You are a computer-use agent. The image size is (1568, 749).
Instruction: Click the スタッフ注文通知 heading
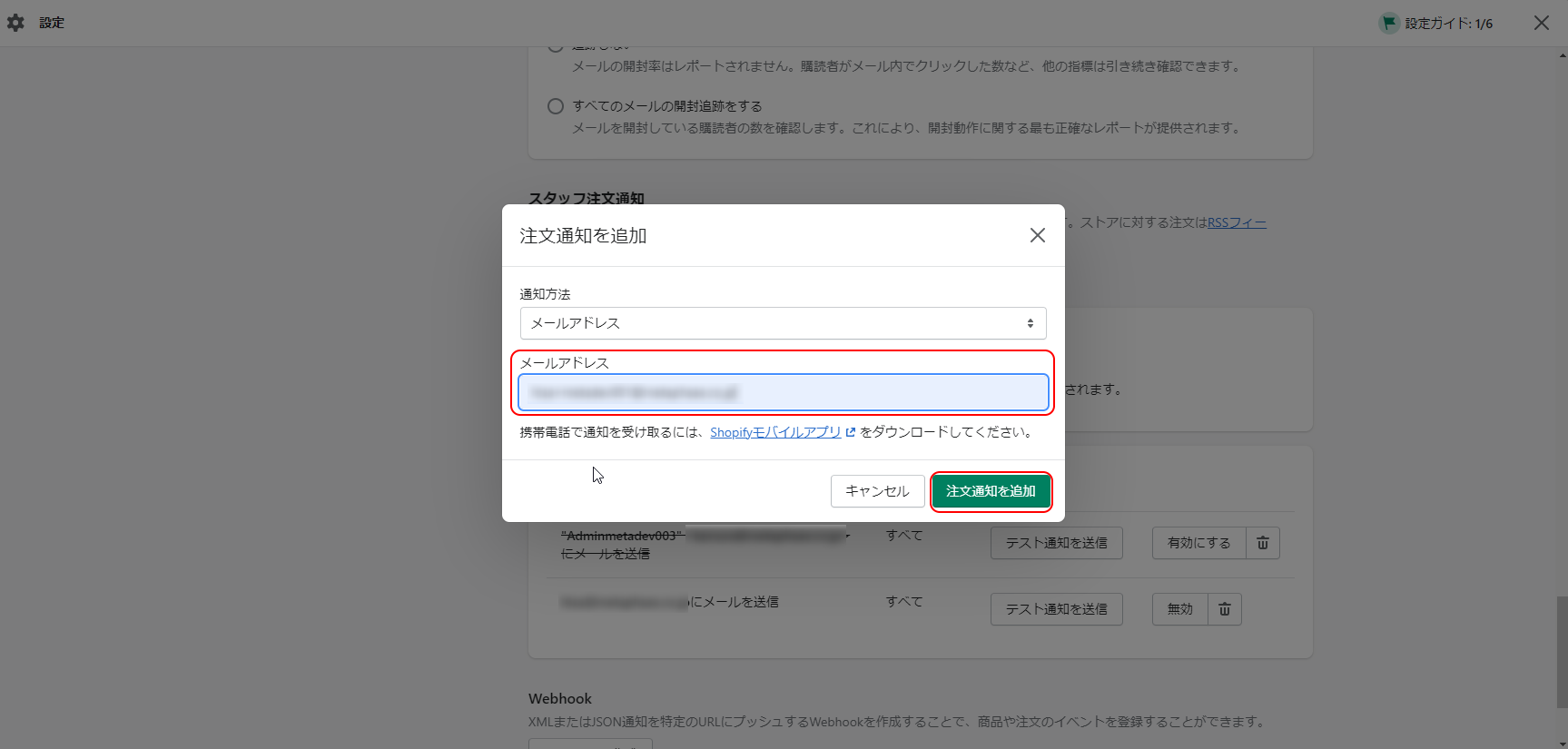click(x=587, y=198)
